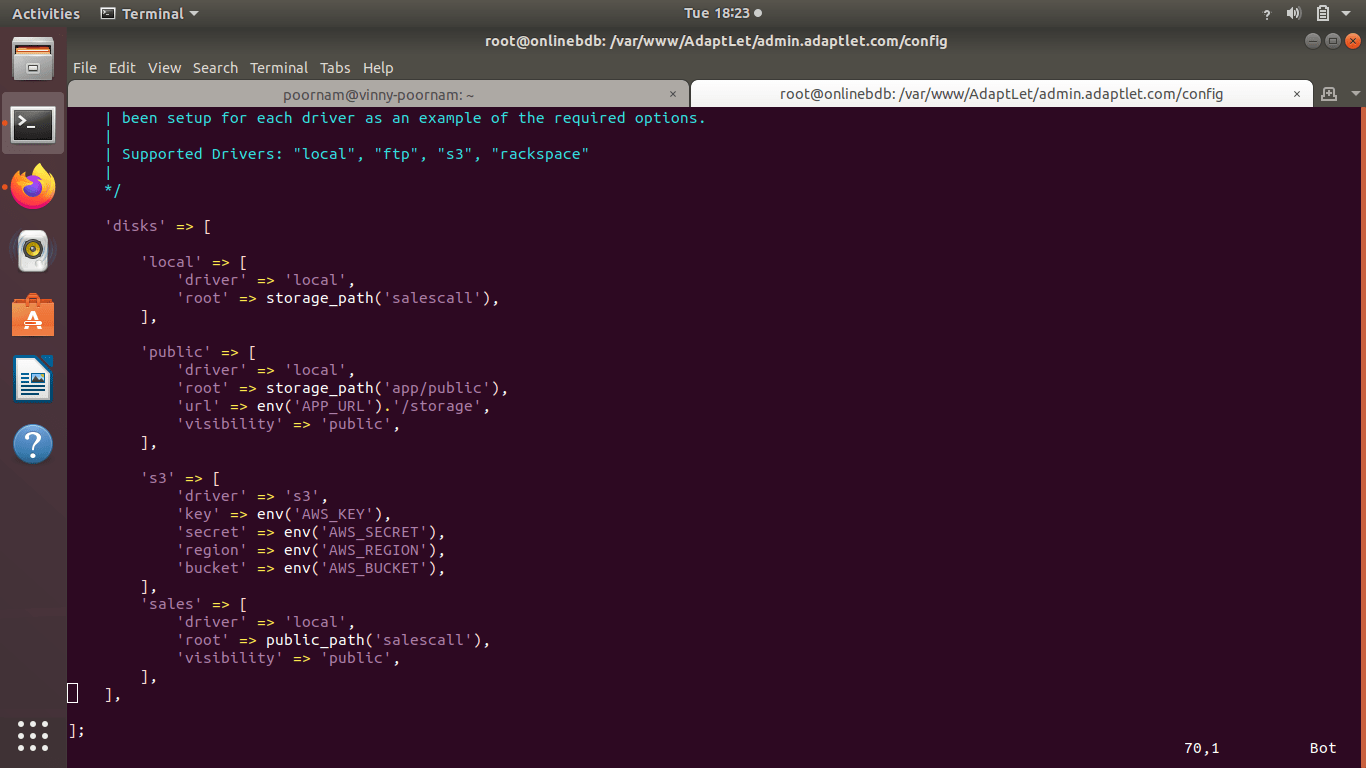Open the Help app from the dock
The image size is (1366, 768).
(33, 444)
